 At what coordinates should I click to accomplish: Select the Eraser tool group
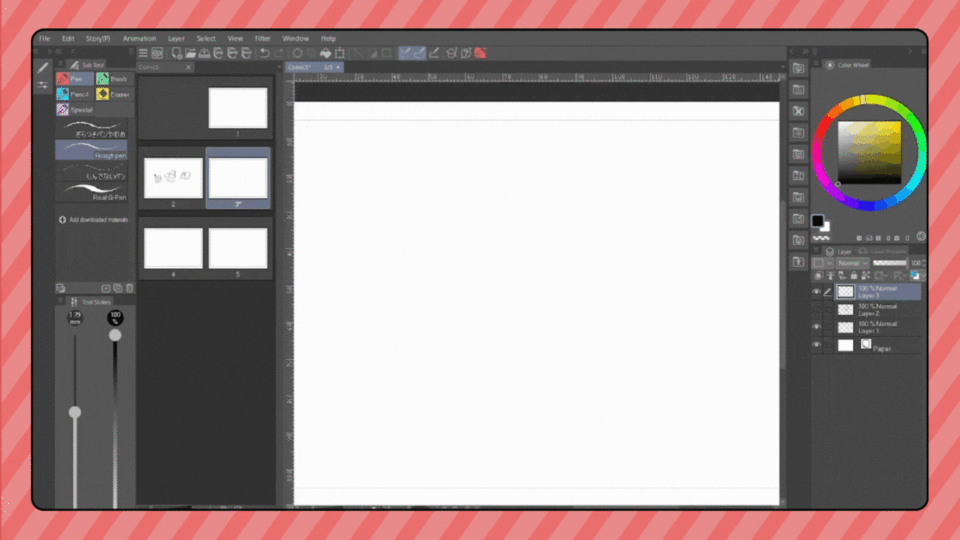[114, 94]
